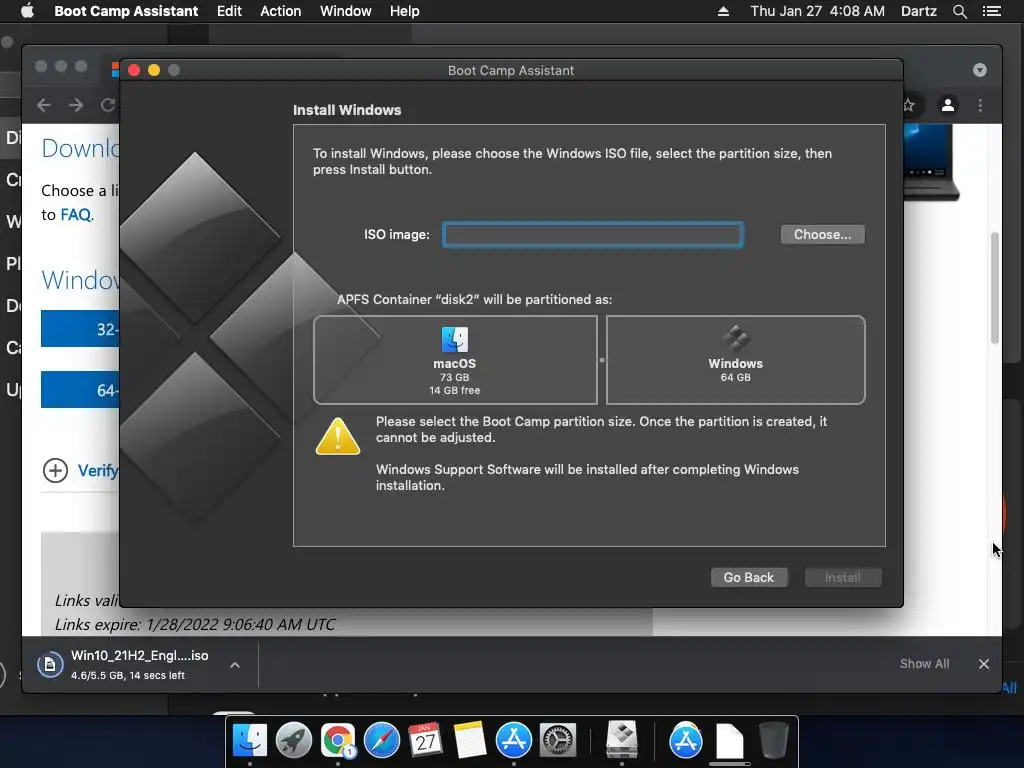The height and width of the screenshot is (768, 1024).
Task: Click browser forward arrow
Action: 76,105
